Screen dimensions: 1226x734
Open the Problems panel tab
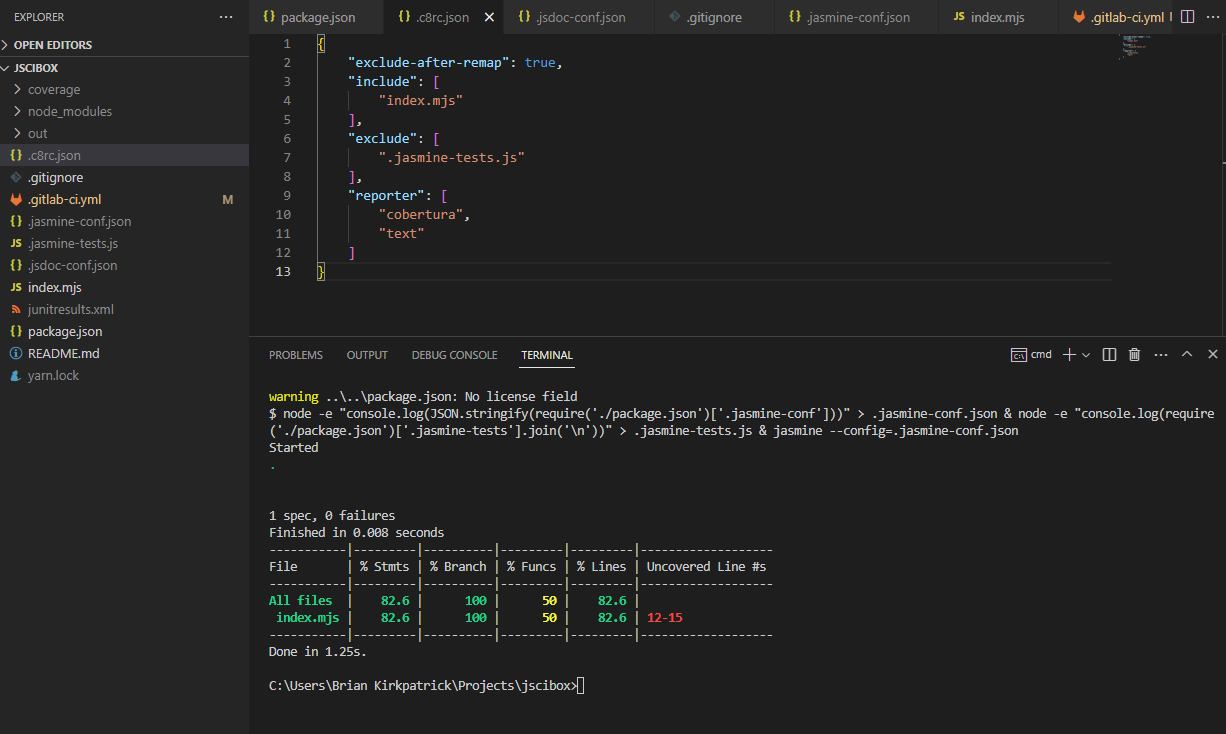(296, 355)
